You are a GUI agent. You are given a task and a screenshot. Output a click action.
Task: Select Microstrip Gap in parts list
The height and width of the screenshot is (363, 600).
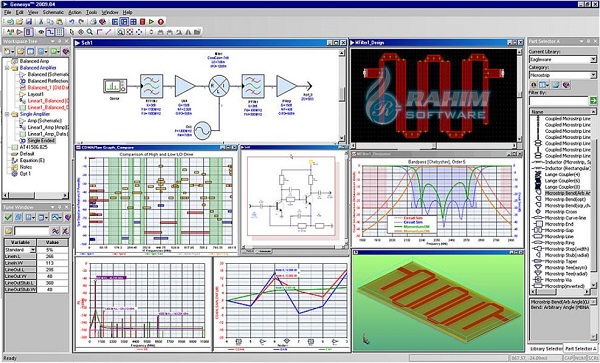(x=559, y=230)
